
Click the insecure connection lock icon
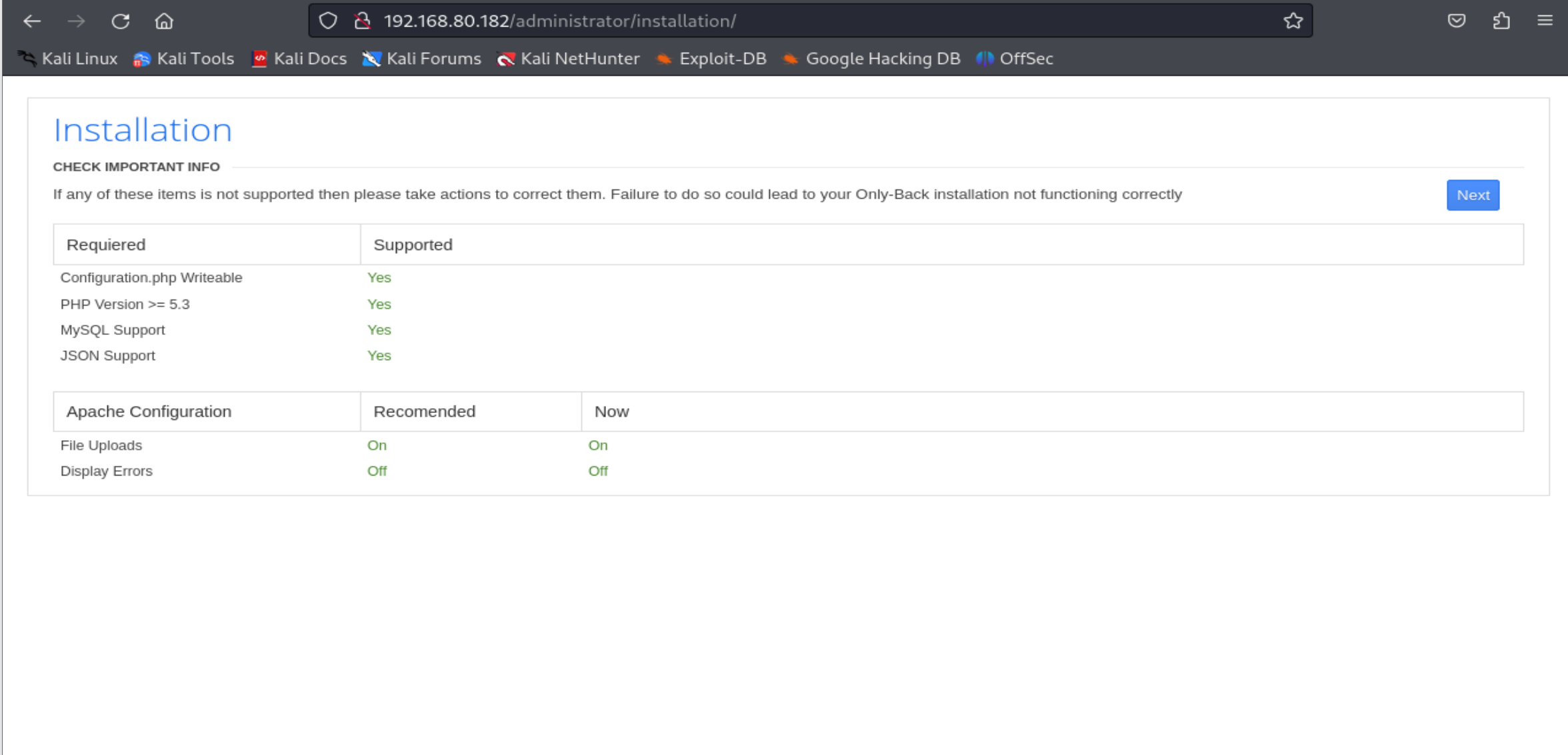[x=363, y=21]
